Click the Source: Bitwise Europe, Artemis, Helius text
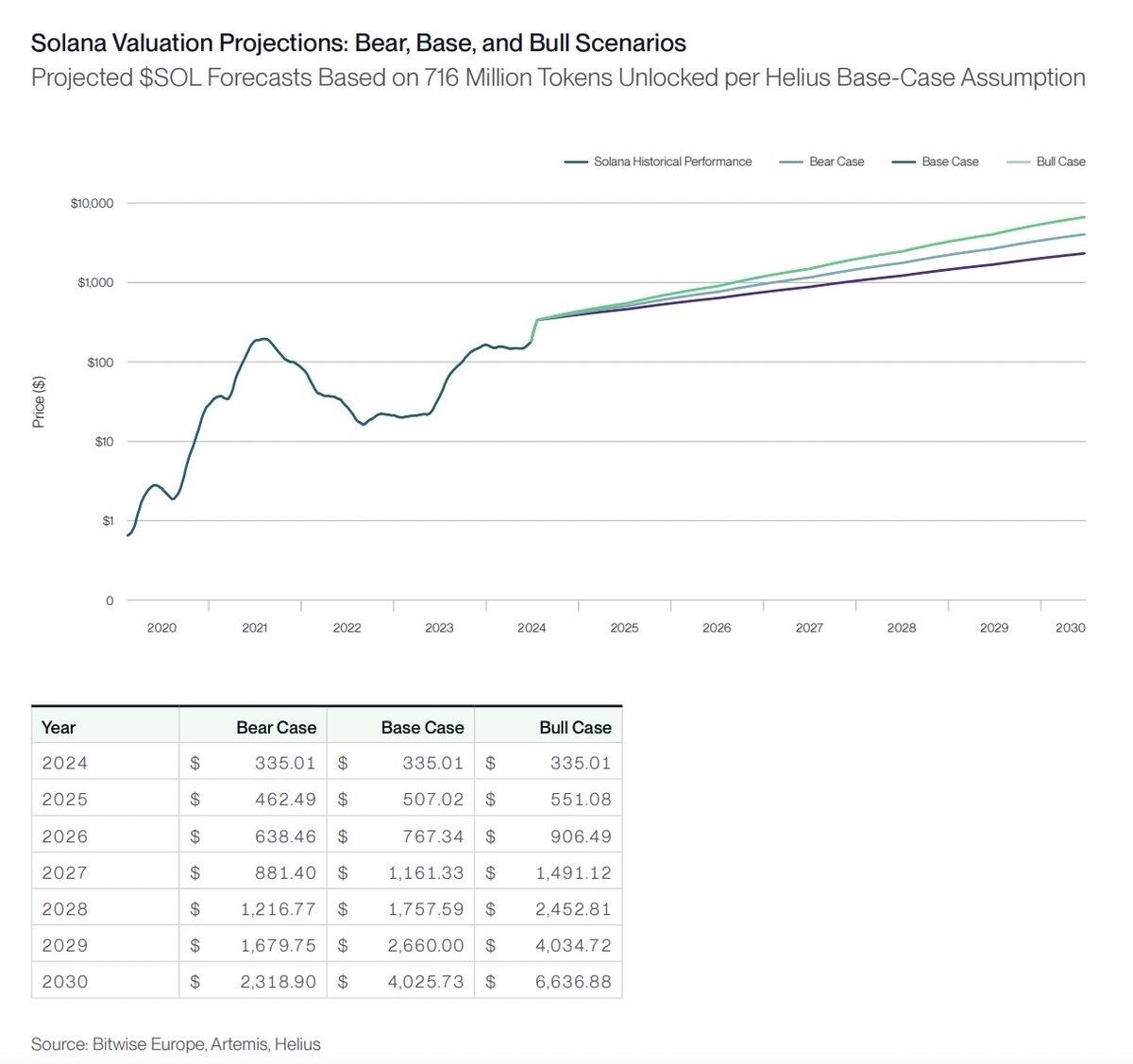Viewport: 1133px width, 1064px height. coord(176,1044)
